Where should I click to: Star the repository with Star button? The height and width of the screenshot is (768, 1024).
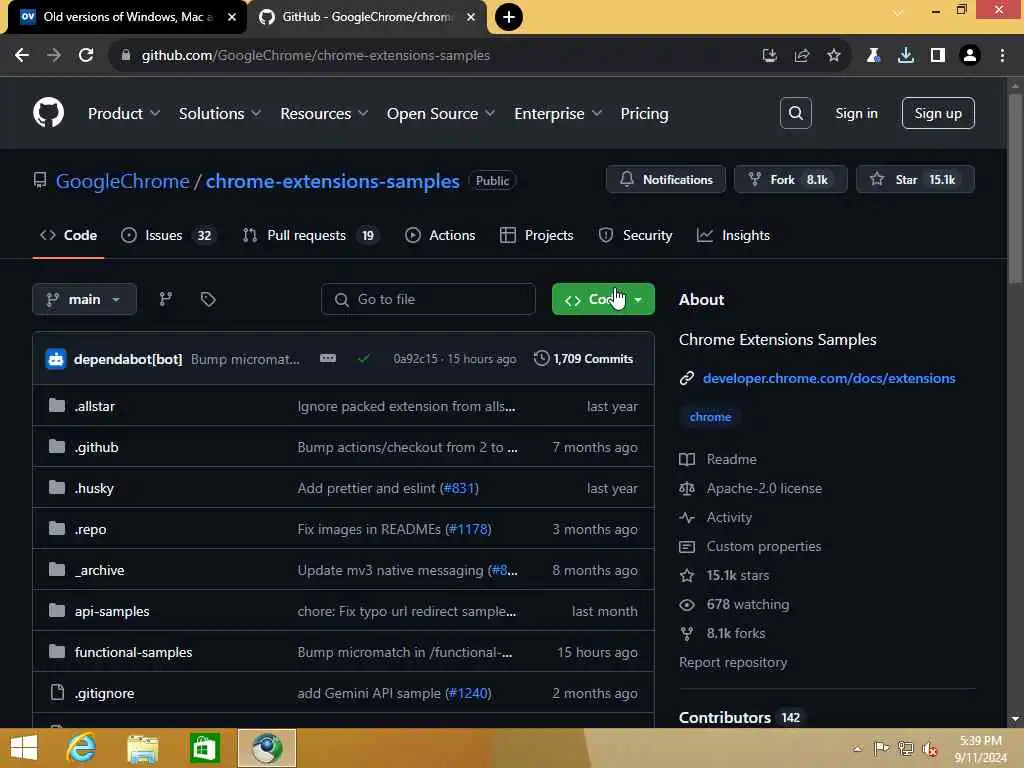tap(915, 180)
